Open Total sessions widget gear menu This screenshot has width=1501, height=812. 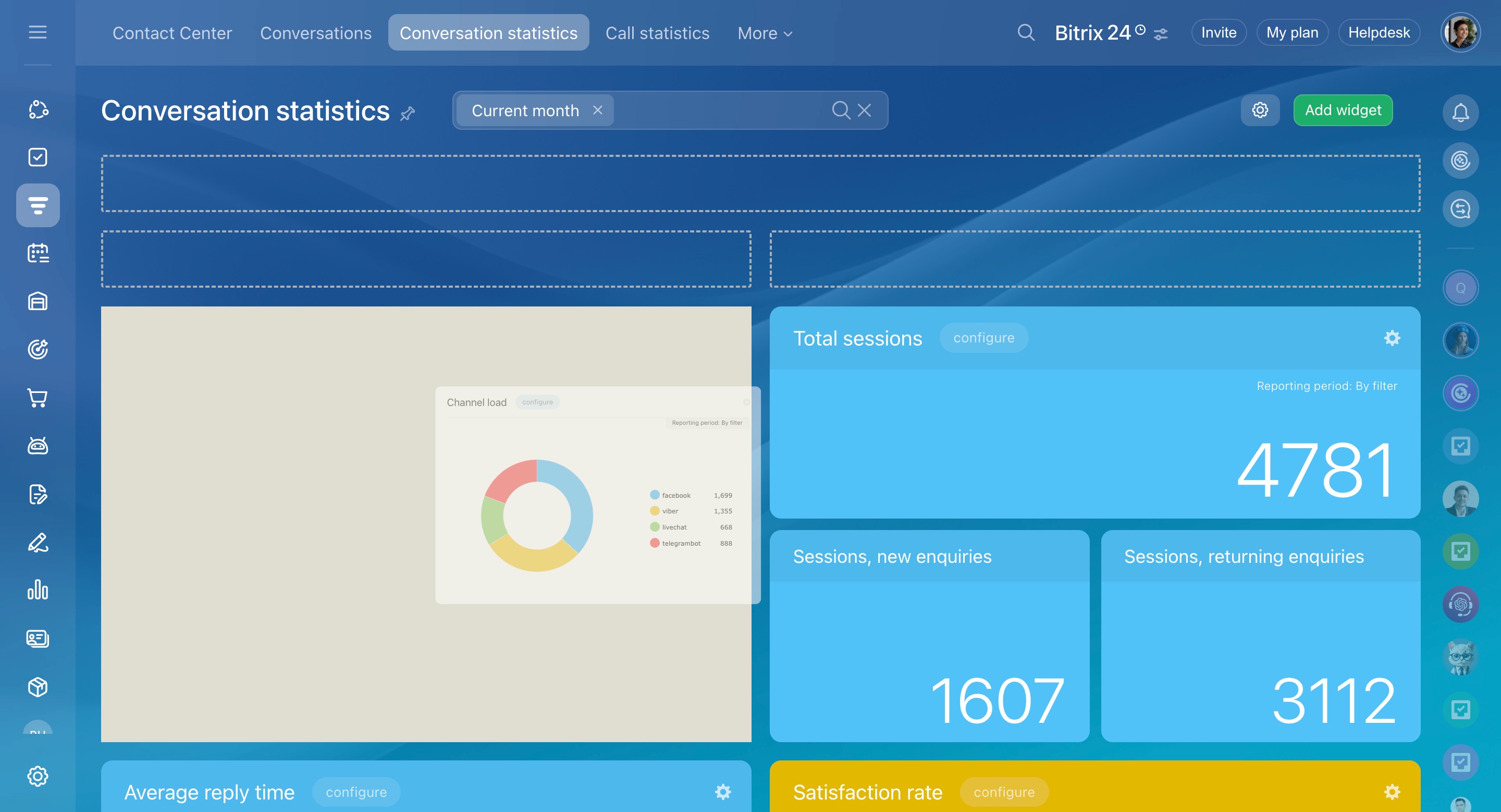click(1392, 338)
